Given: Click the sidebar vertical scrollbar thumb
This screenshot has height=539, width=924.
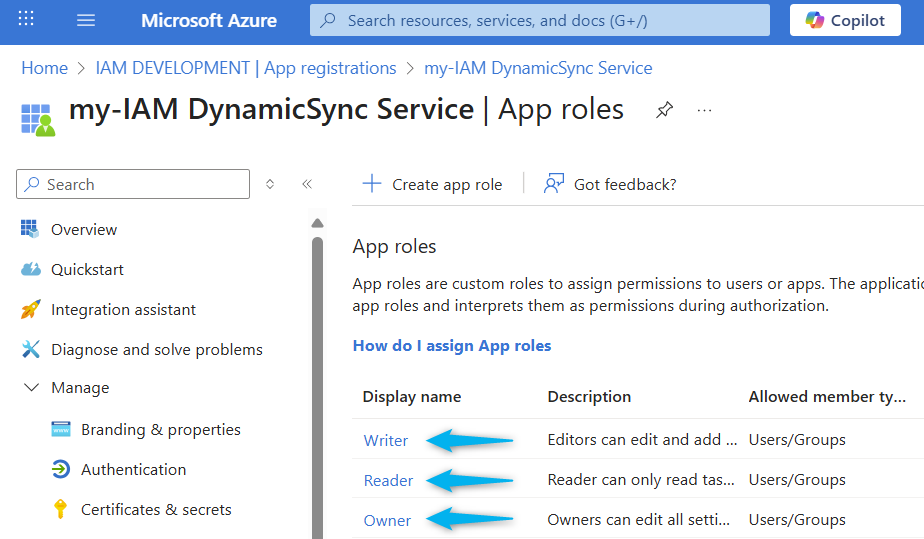Looking at the screenshot, I should [318, 388].
